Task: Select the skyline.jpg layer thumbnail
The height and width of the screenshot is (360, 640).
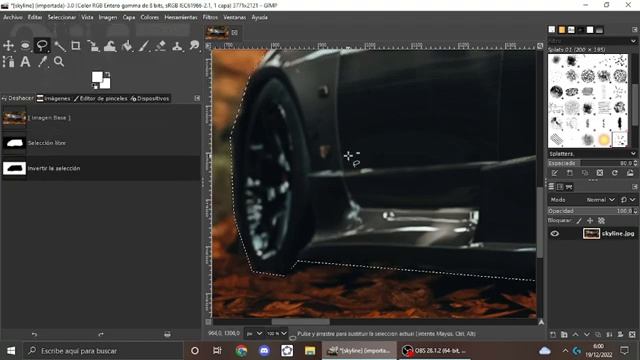Action: (591, 233)
